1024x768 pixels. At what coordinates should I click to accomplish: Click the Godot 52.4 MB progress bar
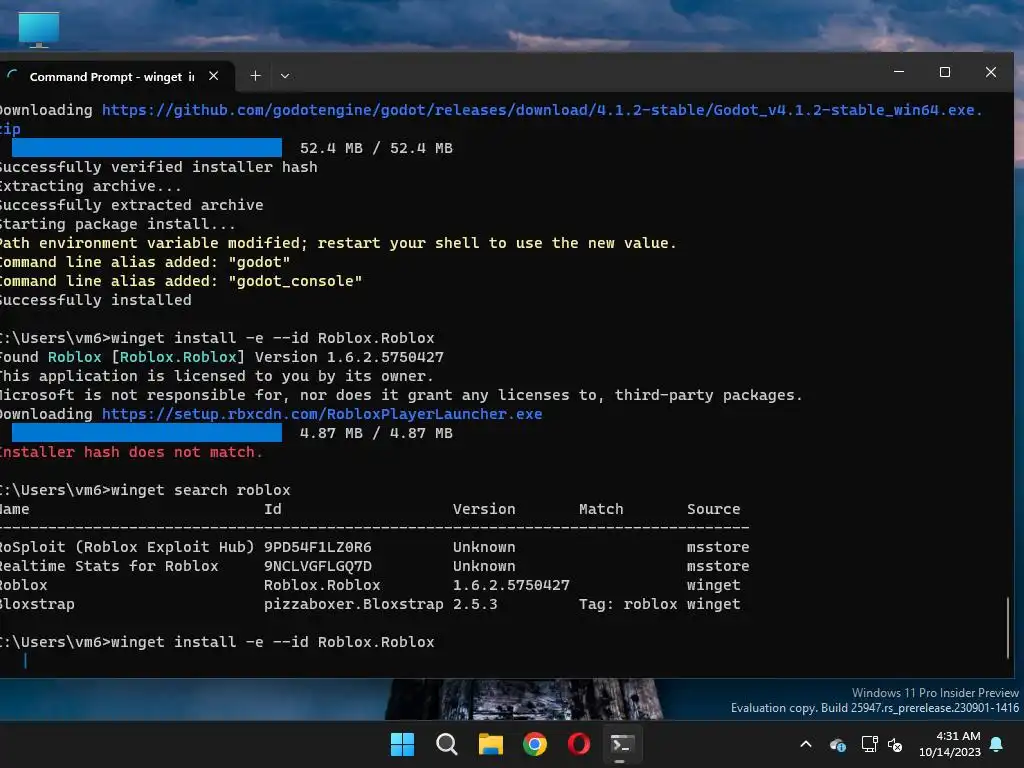pyautogui.click(x=147, y=148)
